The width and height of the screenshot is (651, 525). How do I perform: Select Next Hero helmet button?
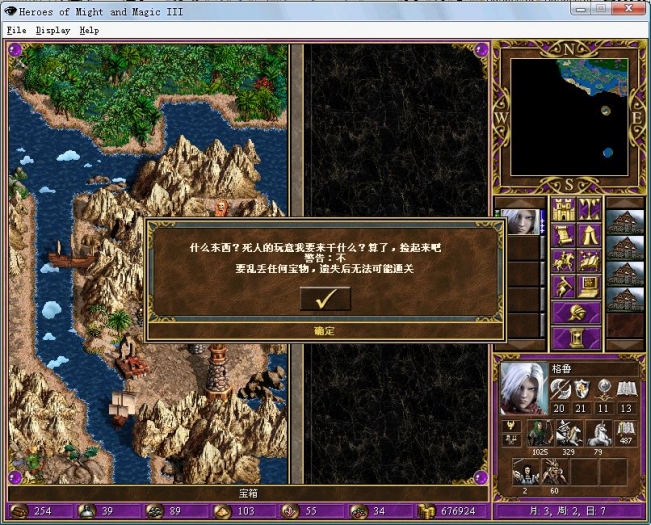(x=576, y=313)
